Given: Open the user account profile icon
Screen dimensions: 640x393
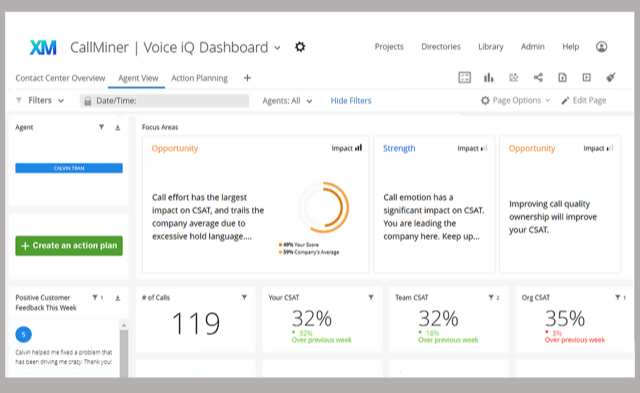Looking at the screenshot, I should [601, 47].
